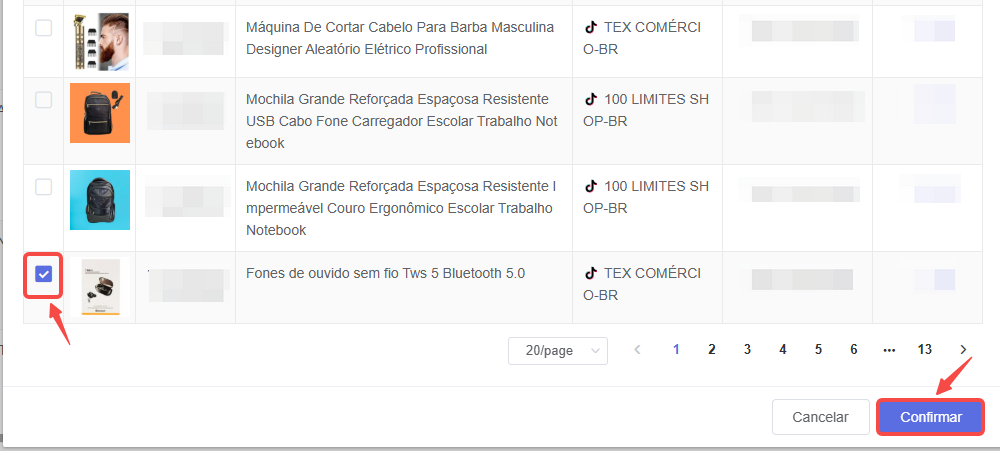Click TikTok icon in the Bluetooth earbuds row
The height and width of the screenshot is (451, 1000).
point(591,274)
